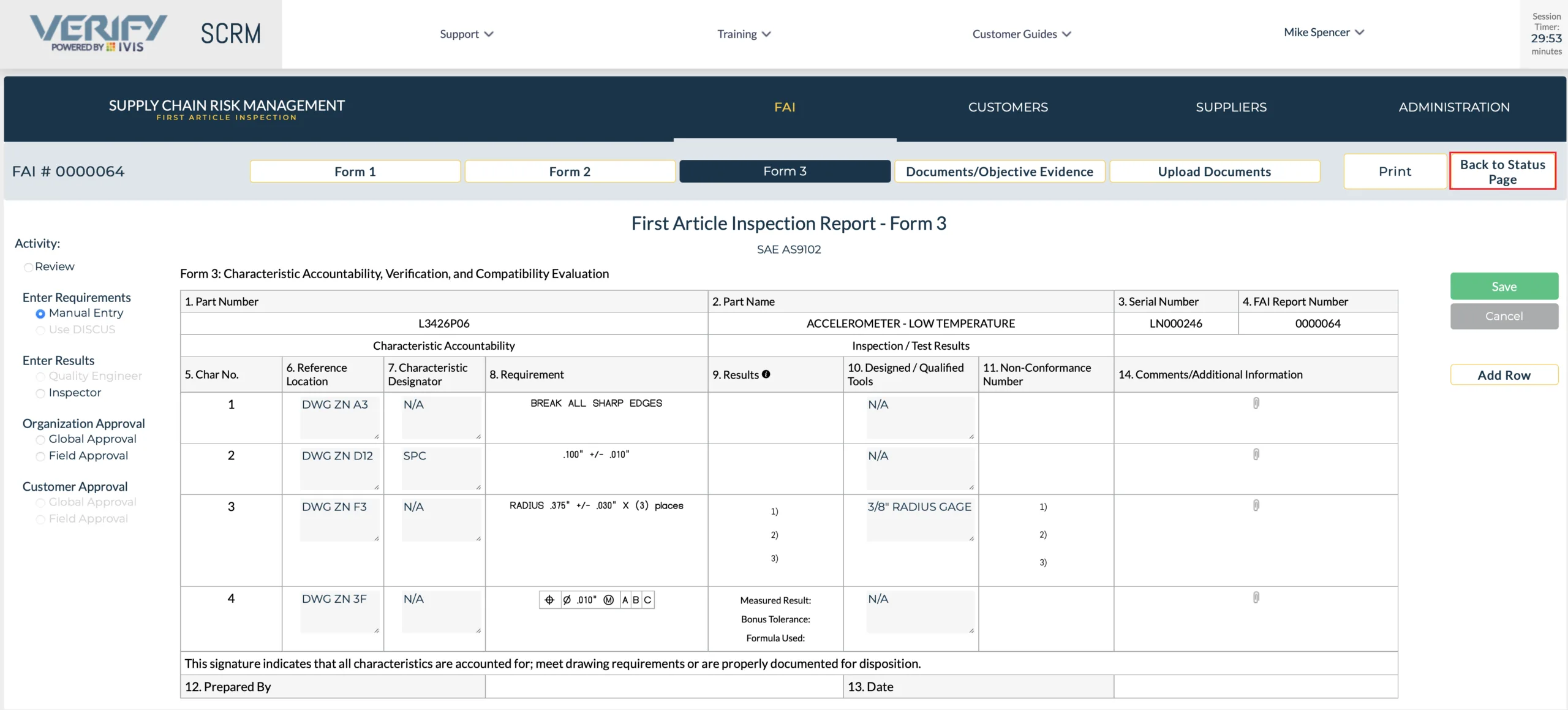Edit Characteristic Designator N/A field in row 1
The image size is (1568, 710).
point(442,418)
